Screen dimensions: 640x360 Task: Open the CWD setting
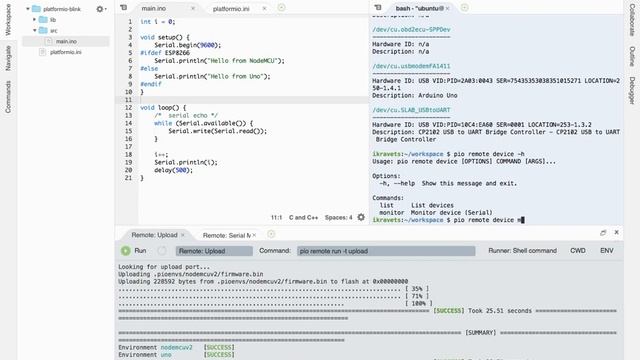click(x=578, y=251)
